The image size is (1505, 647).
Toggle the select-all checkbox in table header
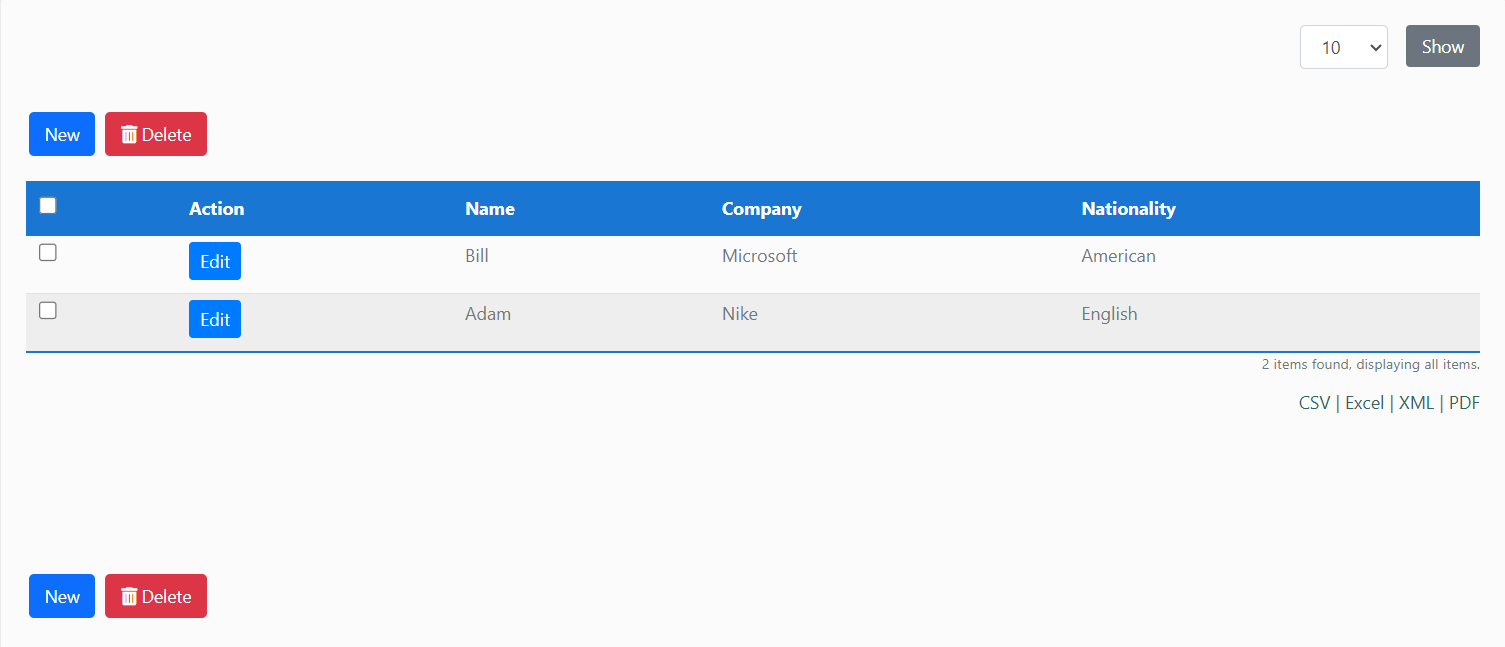point(48,206)
